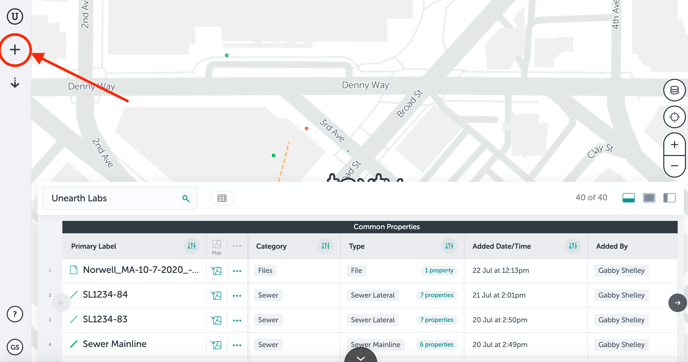Switch to the bottom-half panel layout
Viewport: 688px width, 362px height.
click(628, 198)
